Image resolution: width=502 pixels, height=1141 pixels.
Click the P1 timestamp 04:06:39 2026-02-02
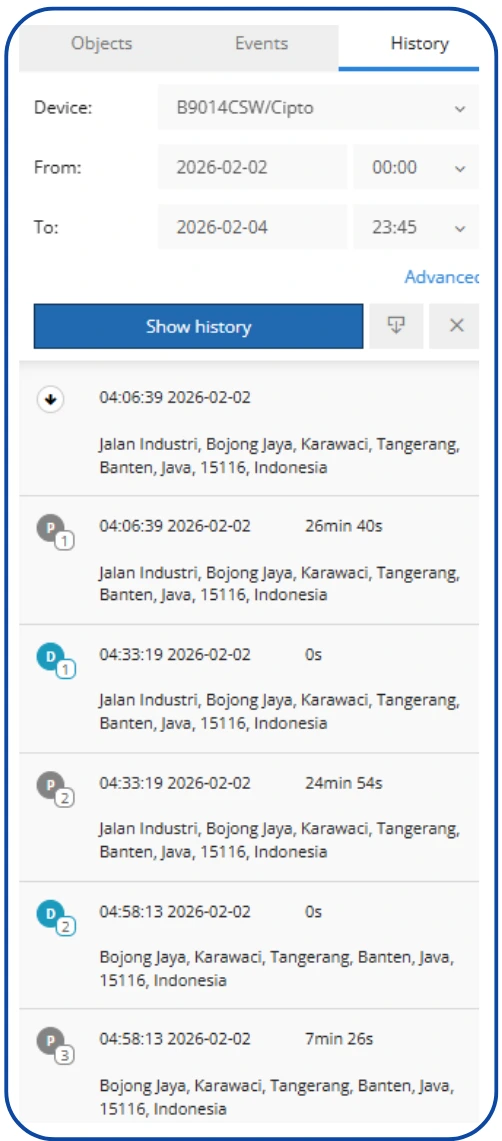click(175, 526)
